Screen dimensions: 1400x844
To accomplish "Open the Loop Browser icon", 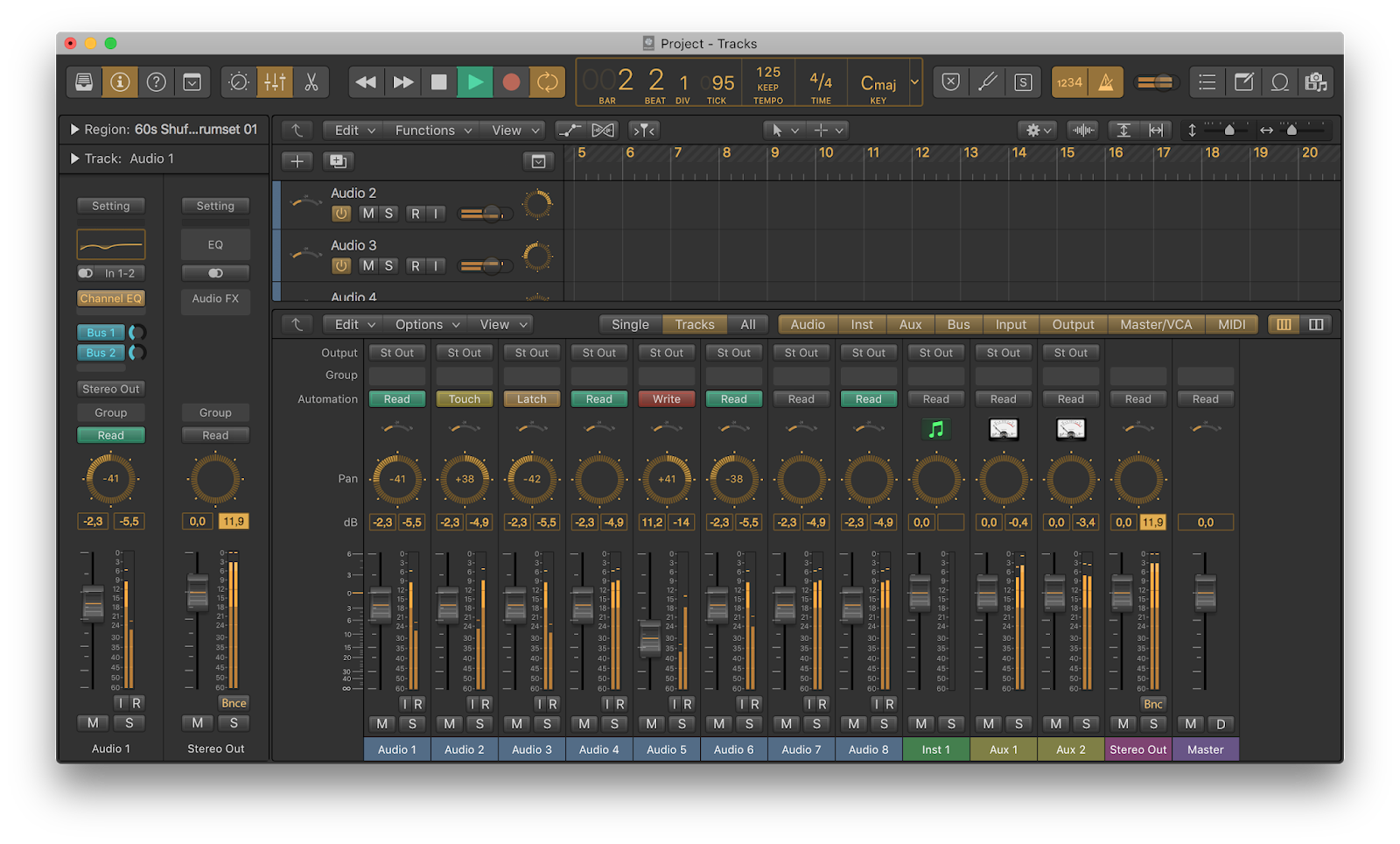I will (x=1279, y=82).
